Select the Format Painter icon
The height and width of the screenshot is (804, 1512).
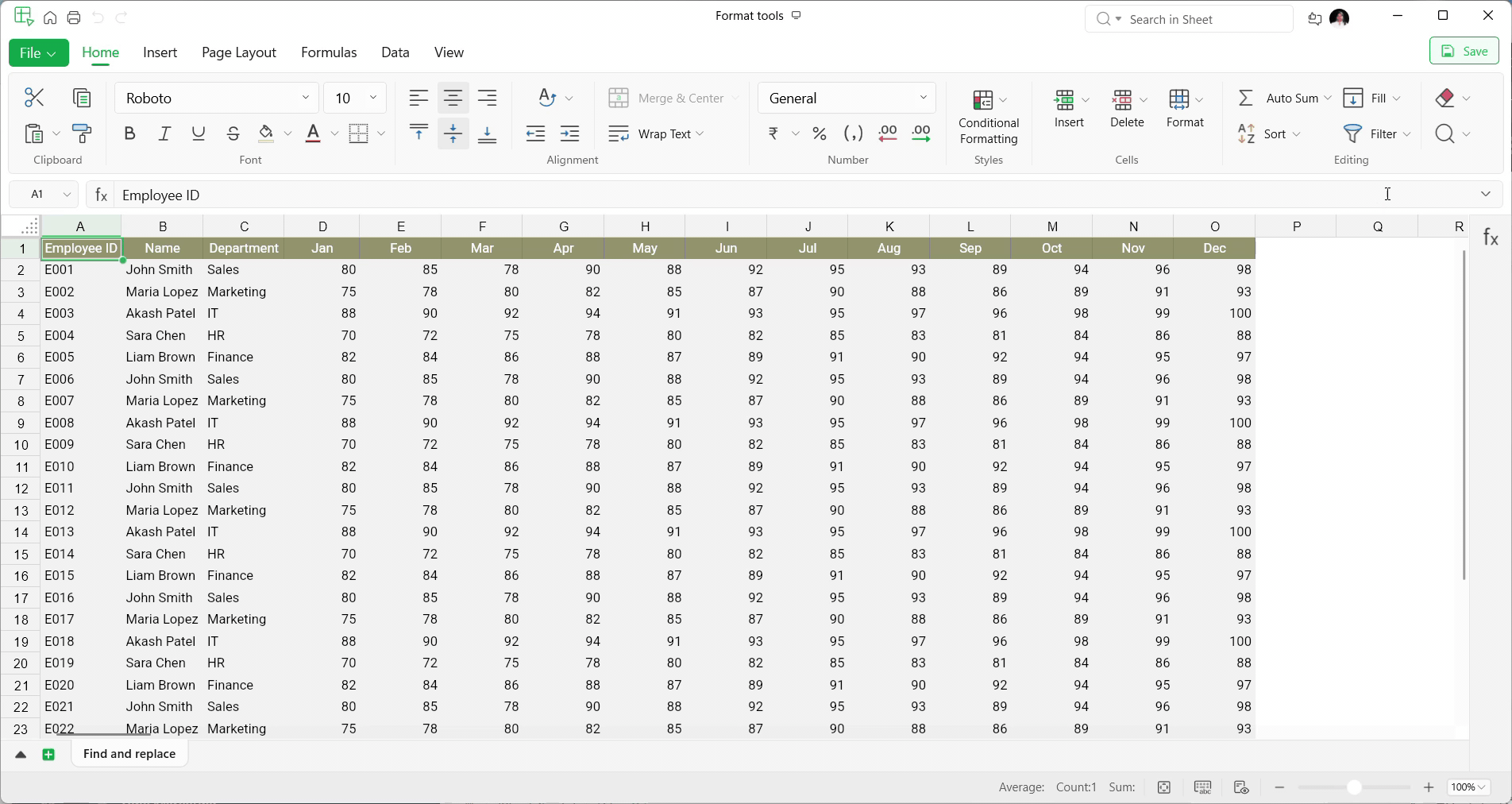coord(82,133)
